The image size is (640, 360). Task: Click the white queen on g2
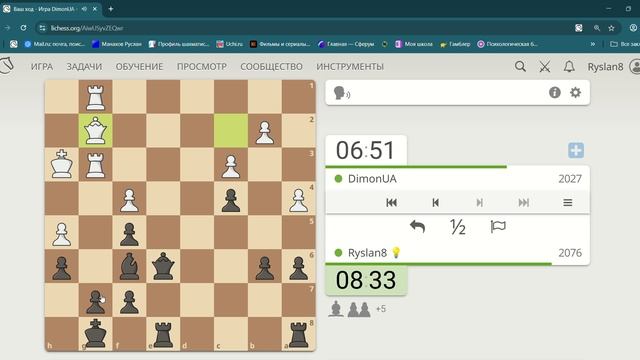pos(96,131)
